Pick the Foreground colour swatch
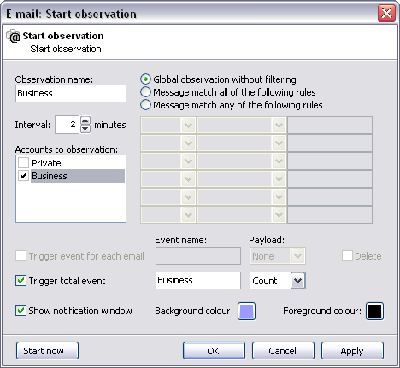400x368 pixels. point(375,311)
